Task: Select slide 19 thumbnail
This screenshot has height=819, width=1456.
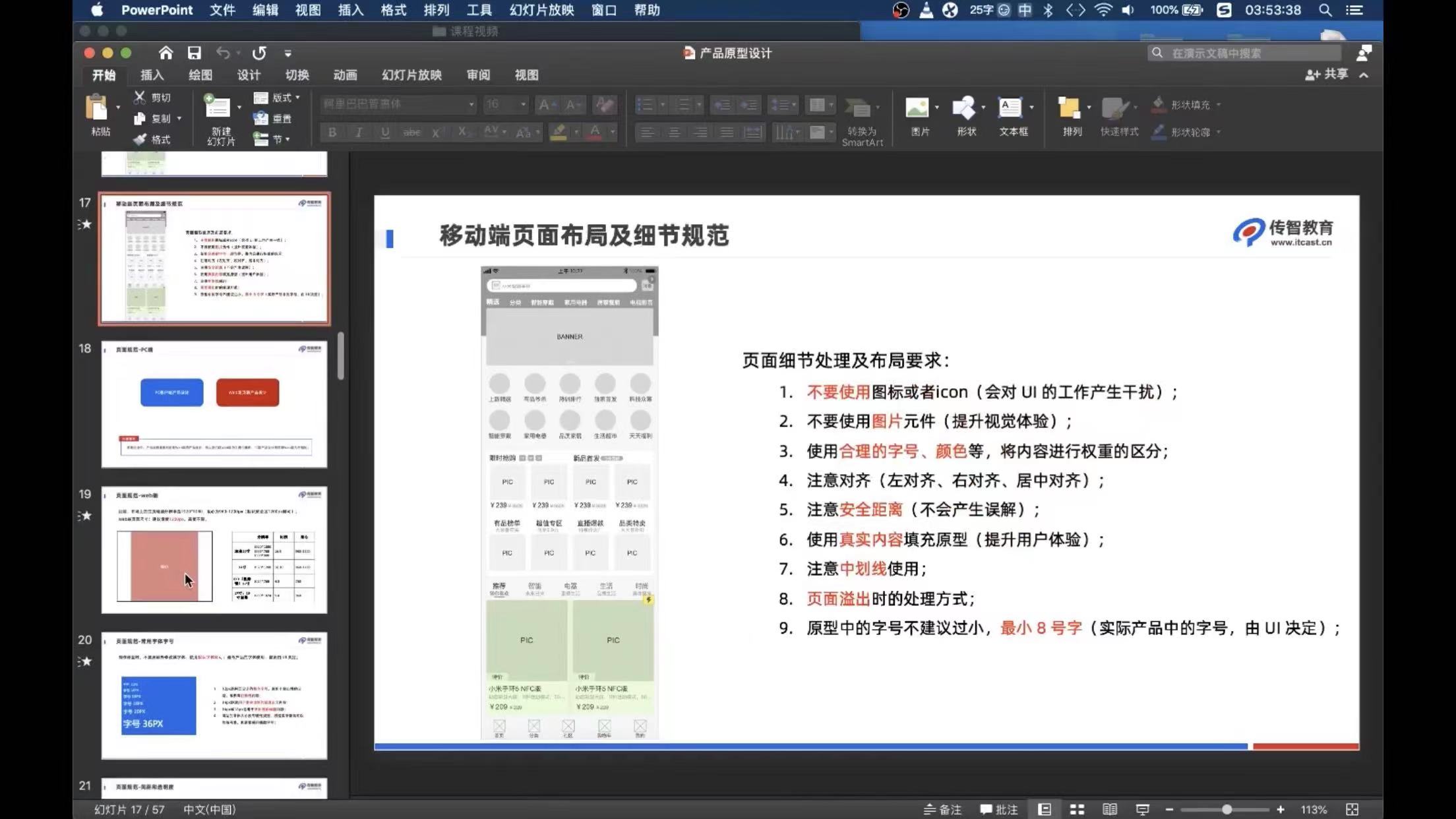Action: [x=214, y=549]
